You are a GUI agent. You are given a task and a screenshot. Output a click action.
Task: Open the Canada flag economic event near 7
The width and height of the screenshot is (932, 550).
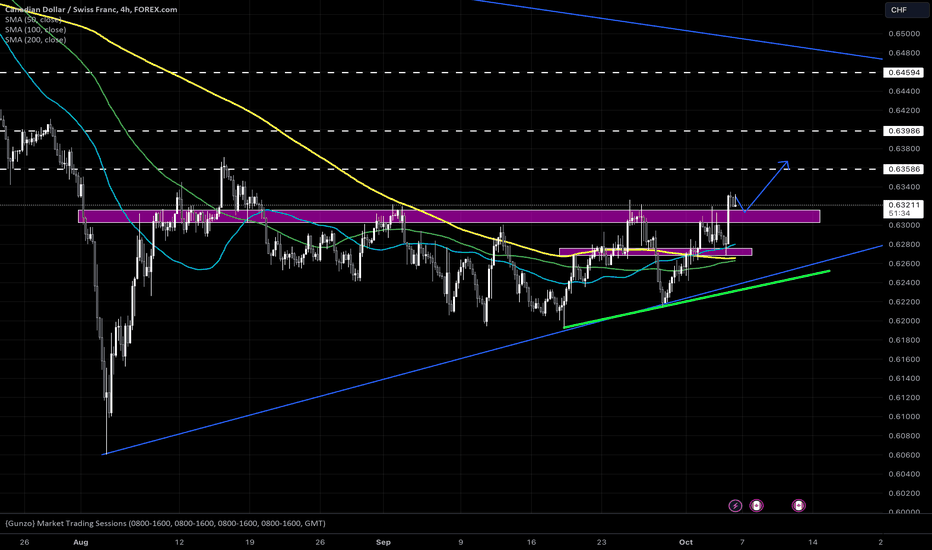756,506
